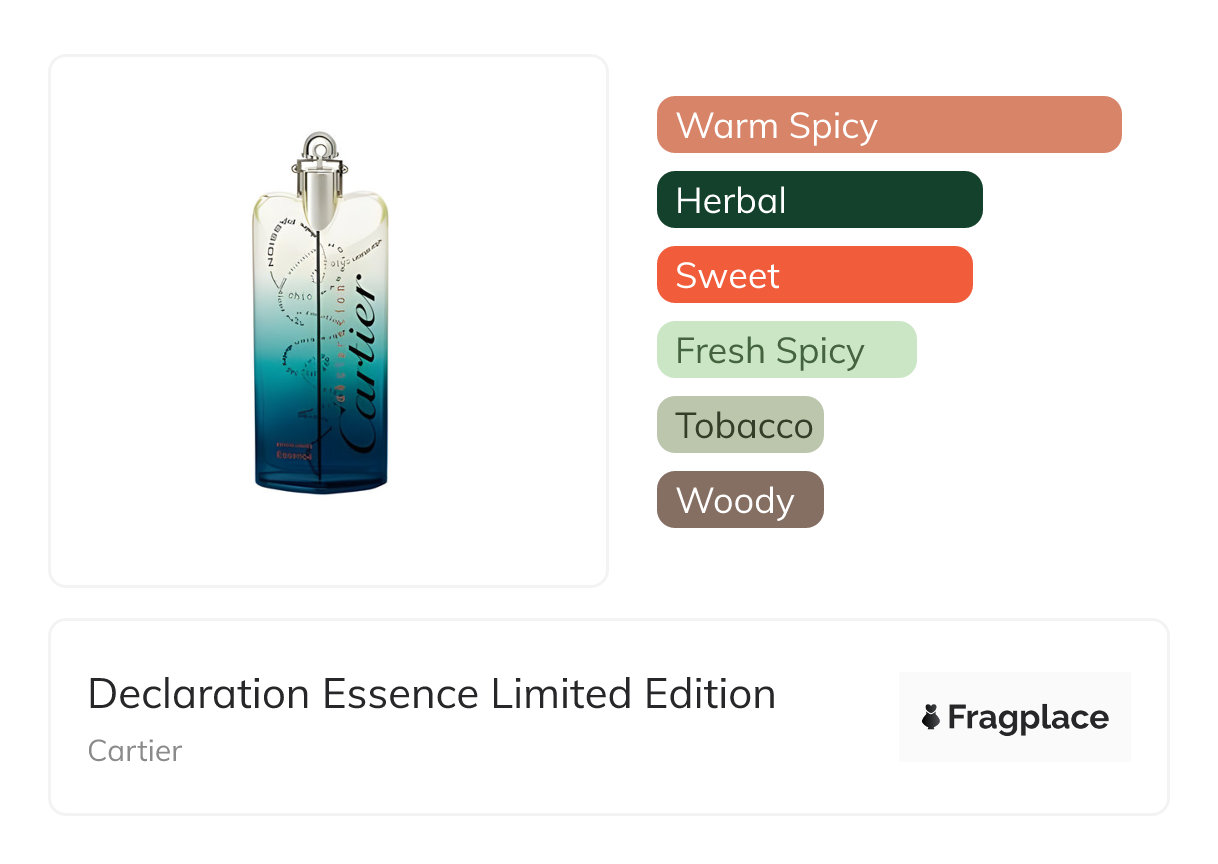Select the Tobacco accord tag
Image resolution: width=1218 pixels, height=864 pixels.
pos(740,425)
